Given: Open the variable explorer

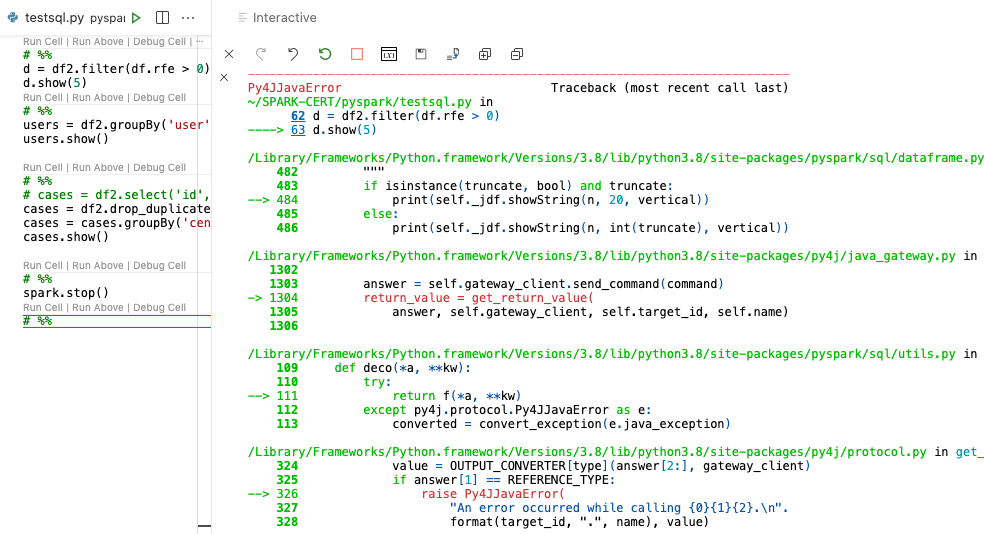Looking at the screenshot, I should coord(389,54).
